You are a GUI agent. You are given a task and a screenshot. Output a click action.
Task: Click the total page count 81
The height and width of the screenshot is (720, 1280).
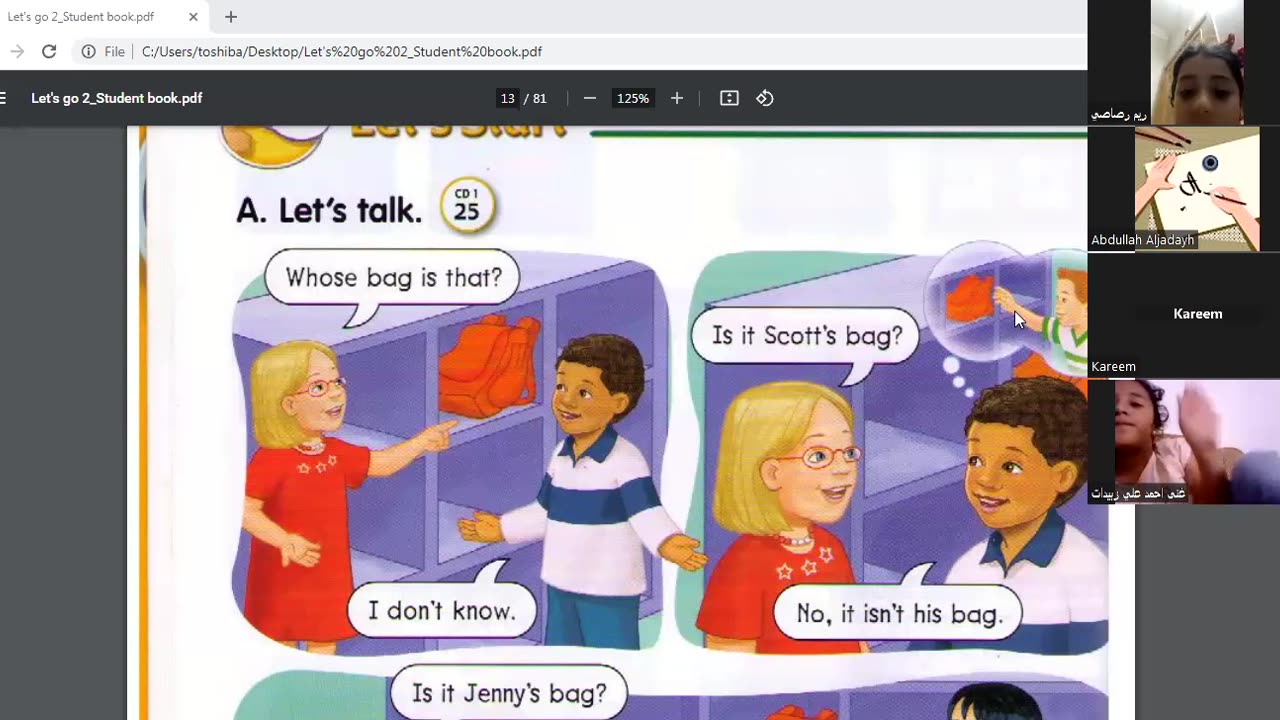tap(540, 98)
